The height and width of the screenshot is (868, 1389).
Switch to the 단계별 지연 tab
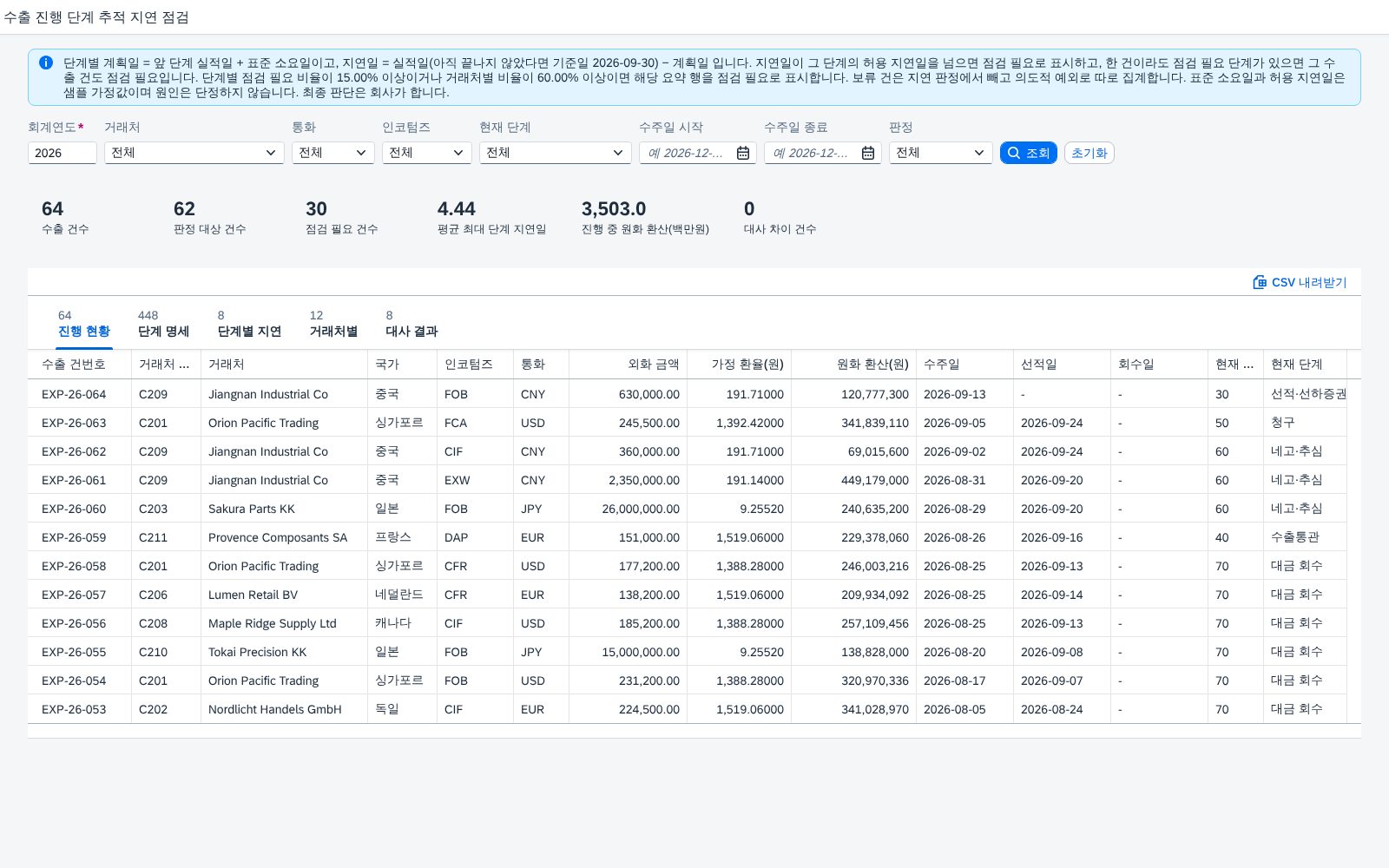(x=249, y=324)
